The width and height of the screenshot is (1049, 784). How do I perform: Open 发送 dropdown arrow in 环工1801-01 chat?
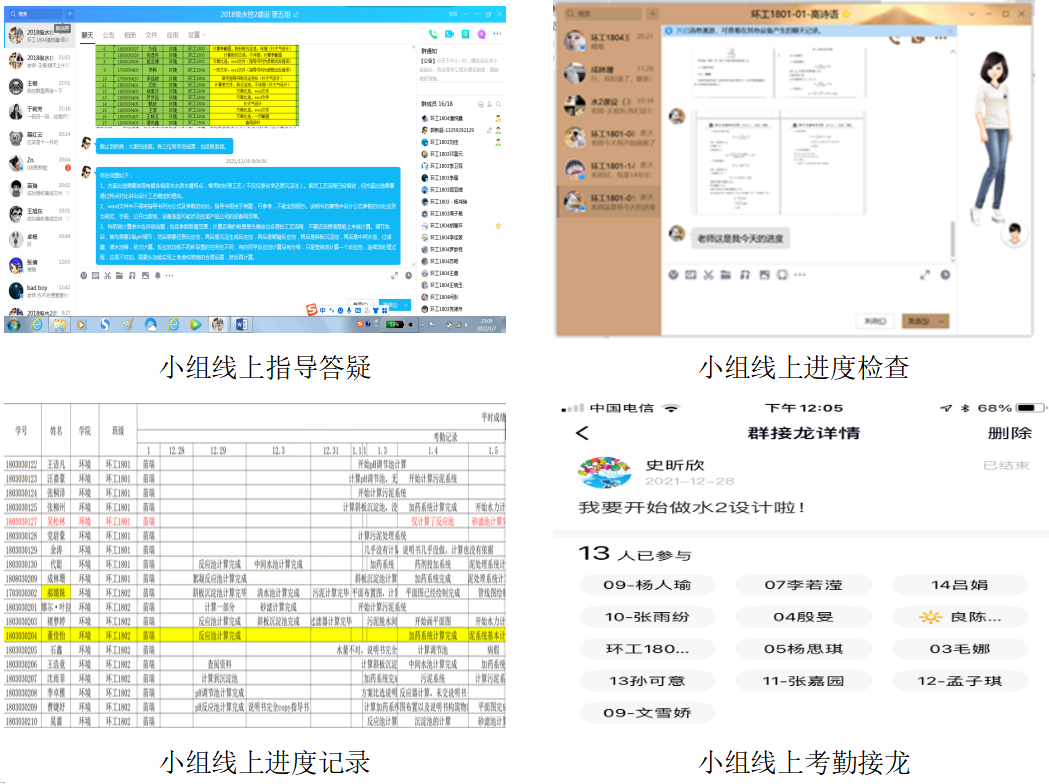(x=944, y=321)
